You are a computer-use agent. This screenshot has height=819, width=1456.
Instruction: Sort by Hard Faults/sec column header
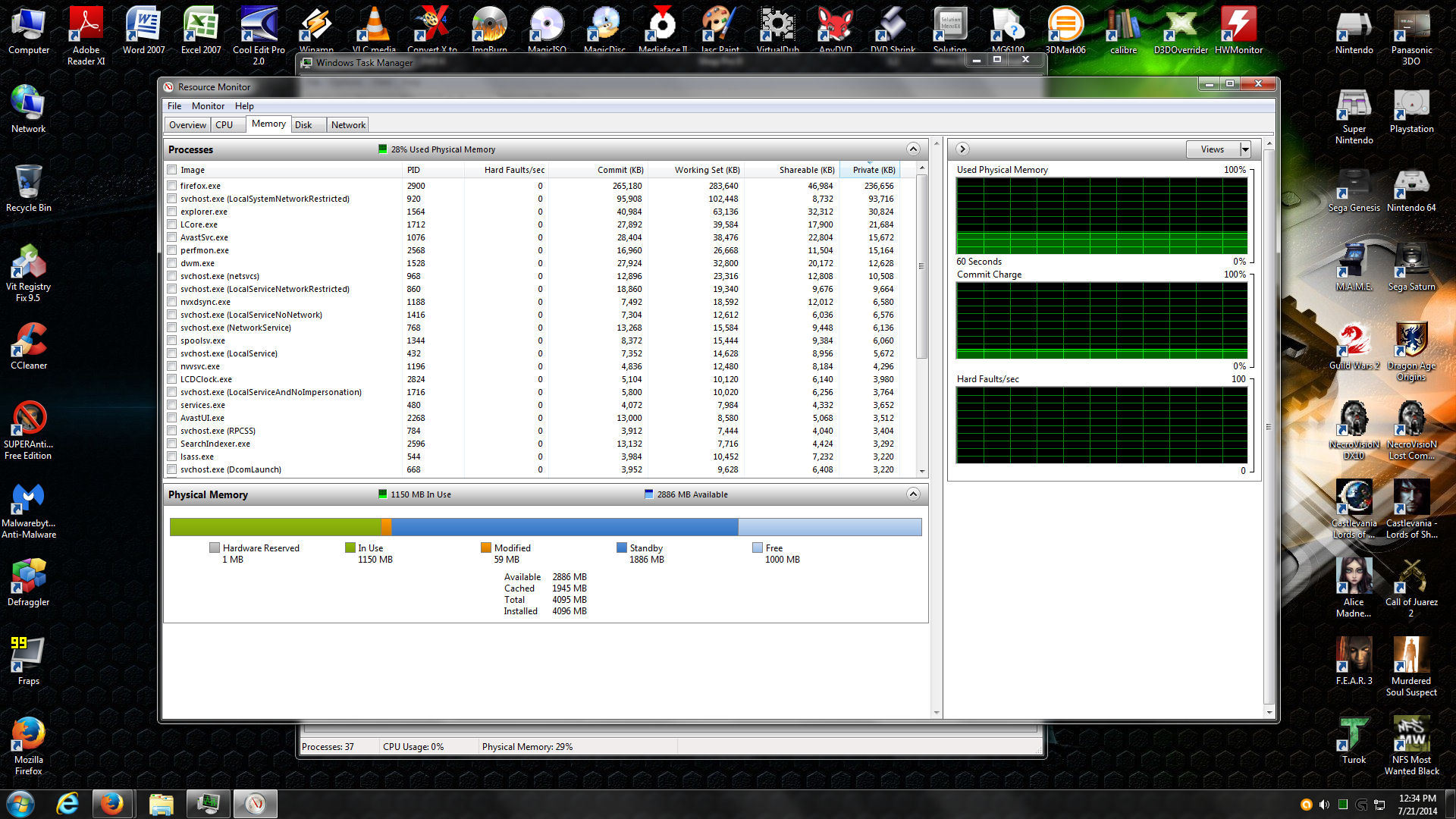(x=506, y=170)
